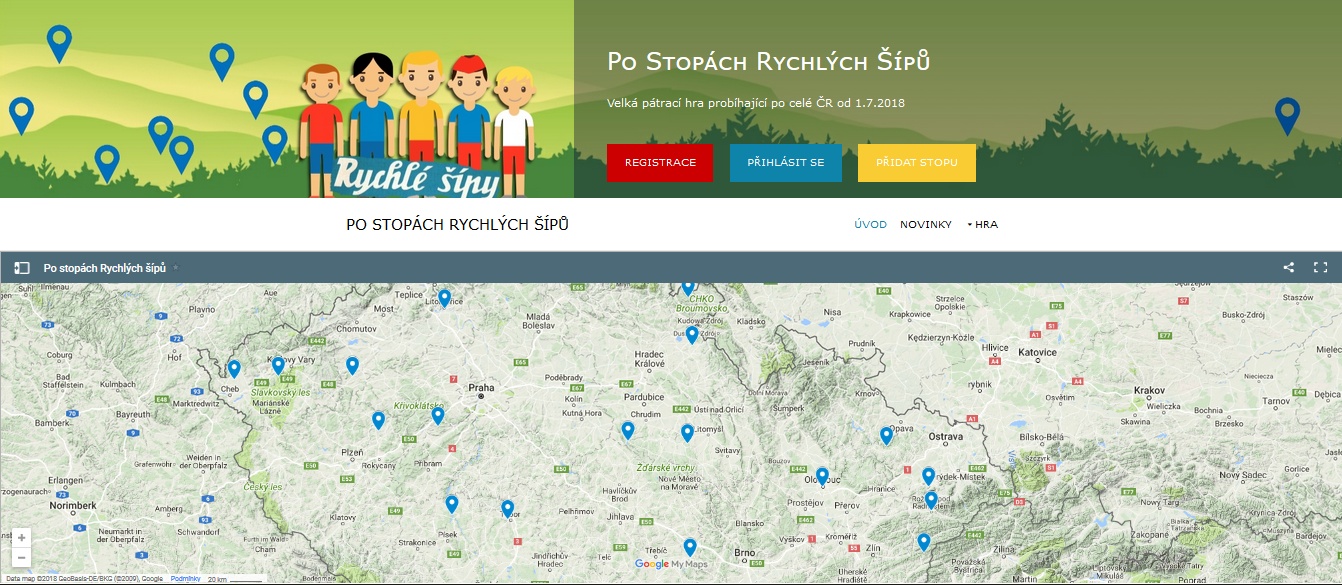Click the map share icon
Viewport: 1342px width, 585px height.
[x=1289, y=268]
